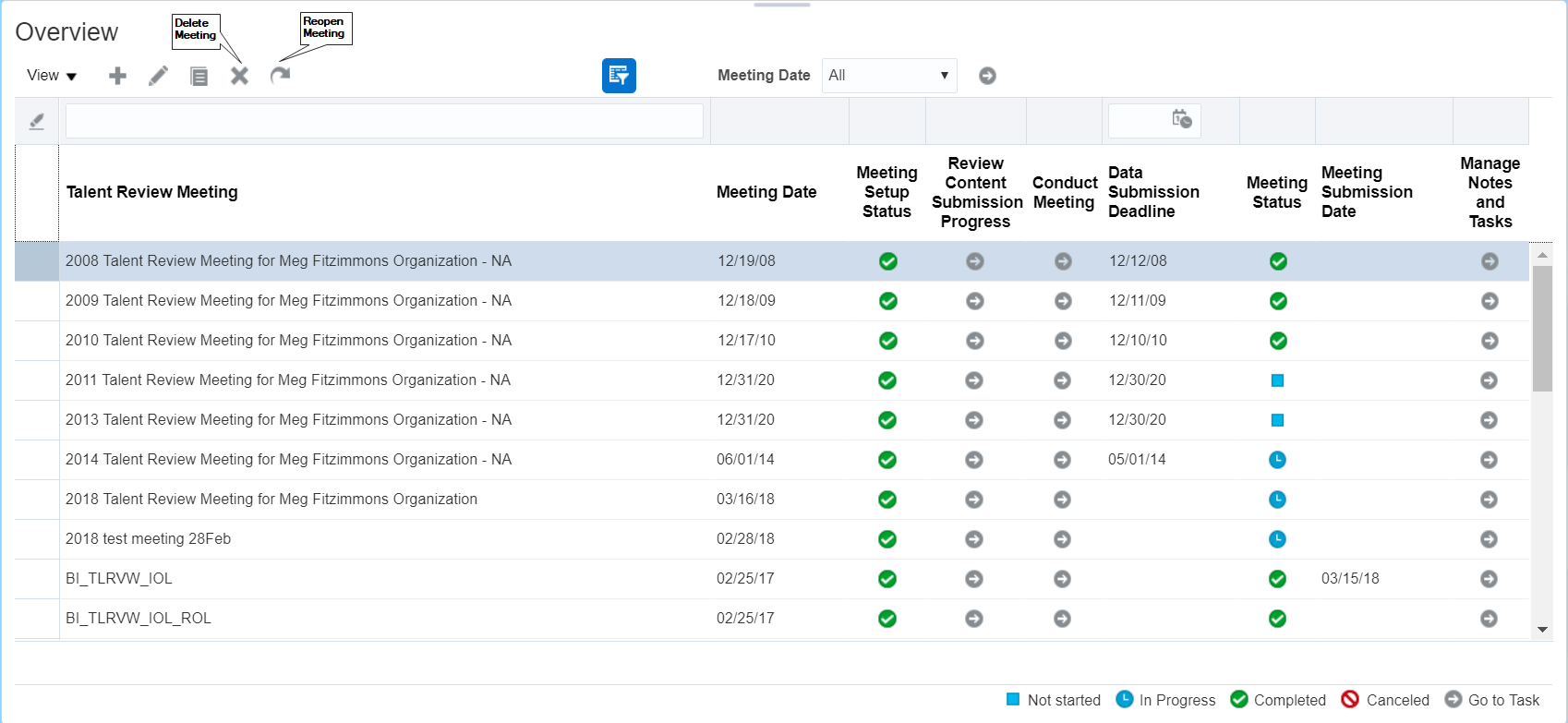1568x723 pixels.
Task: Click the Go arrow beside Meeting Date dropdown
Action: (x=987, y=76)
